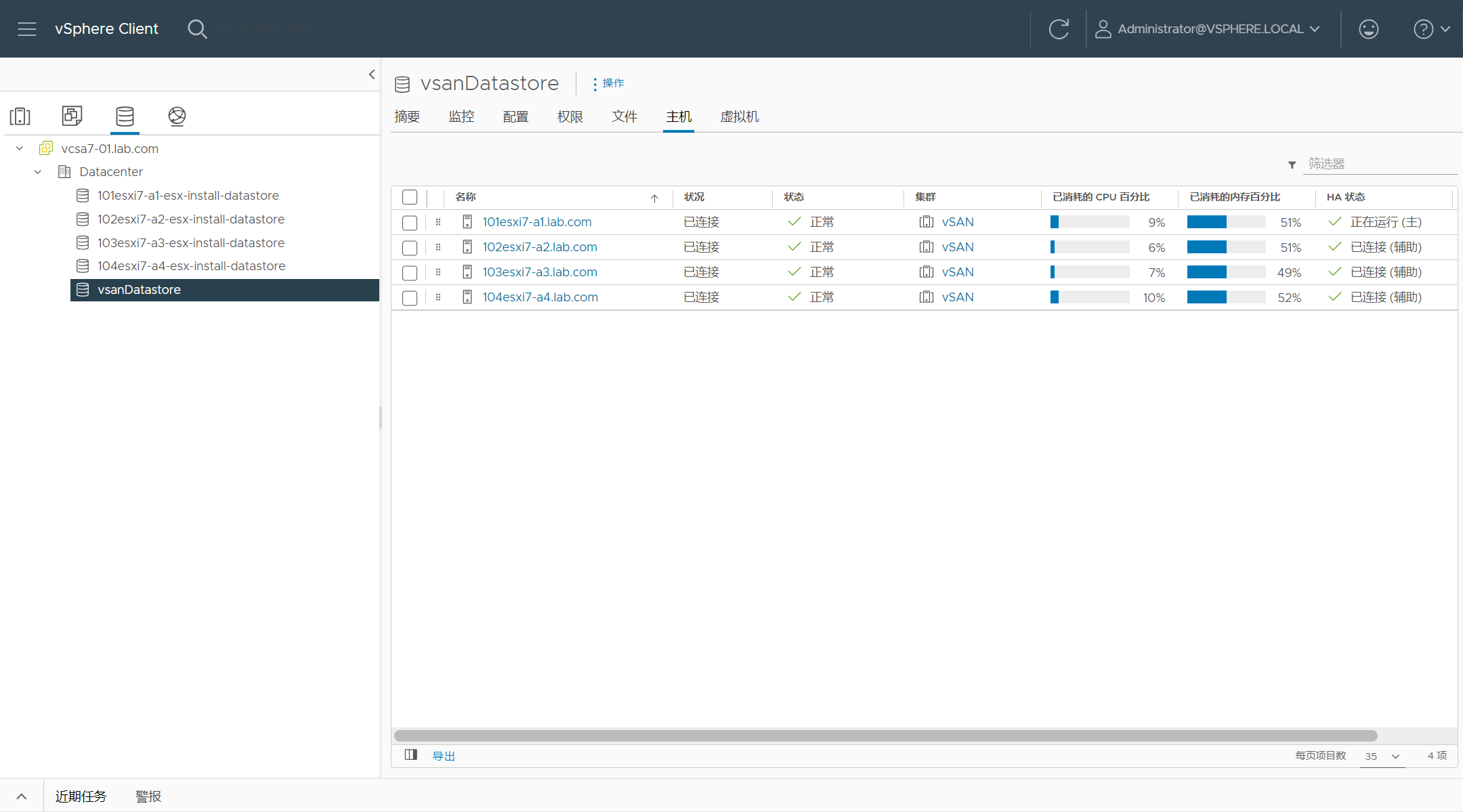Screen dimensions: 1463x812
Task: Click memory usage bar for 103esxi7-a3.lab.com
Action: (1227, 272)
